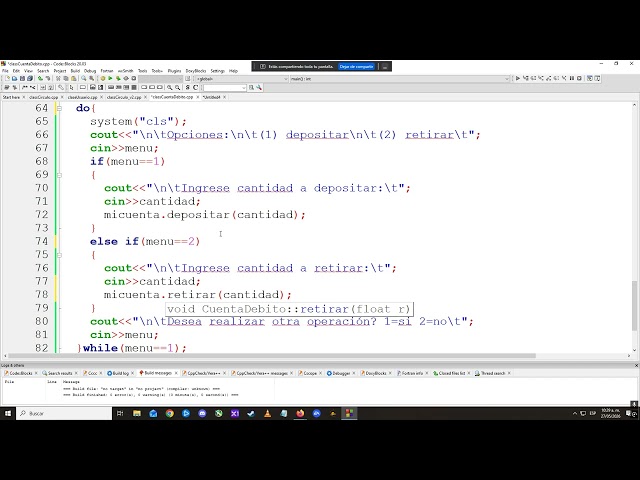The width and height of the screenshot is (640, 480).
Task: Close the classCuentaDebito.cpp tab
Action: tap(198, 97)
